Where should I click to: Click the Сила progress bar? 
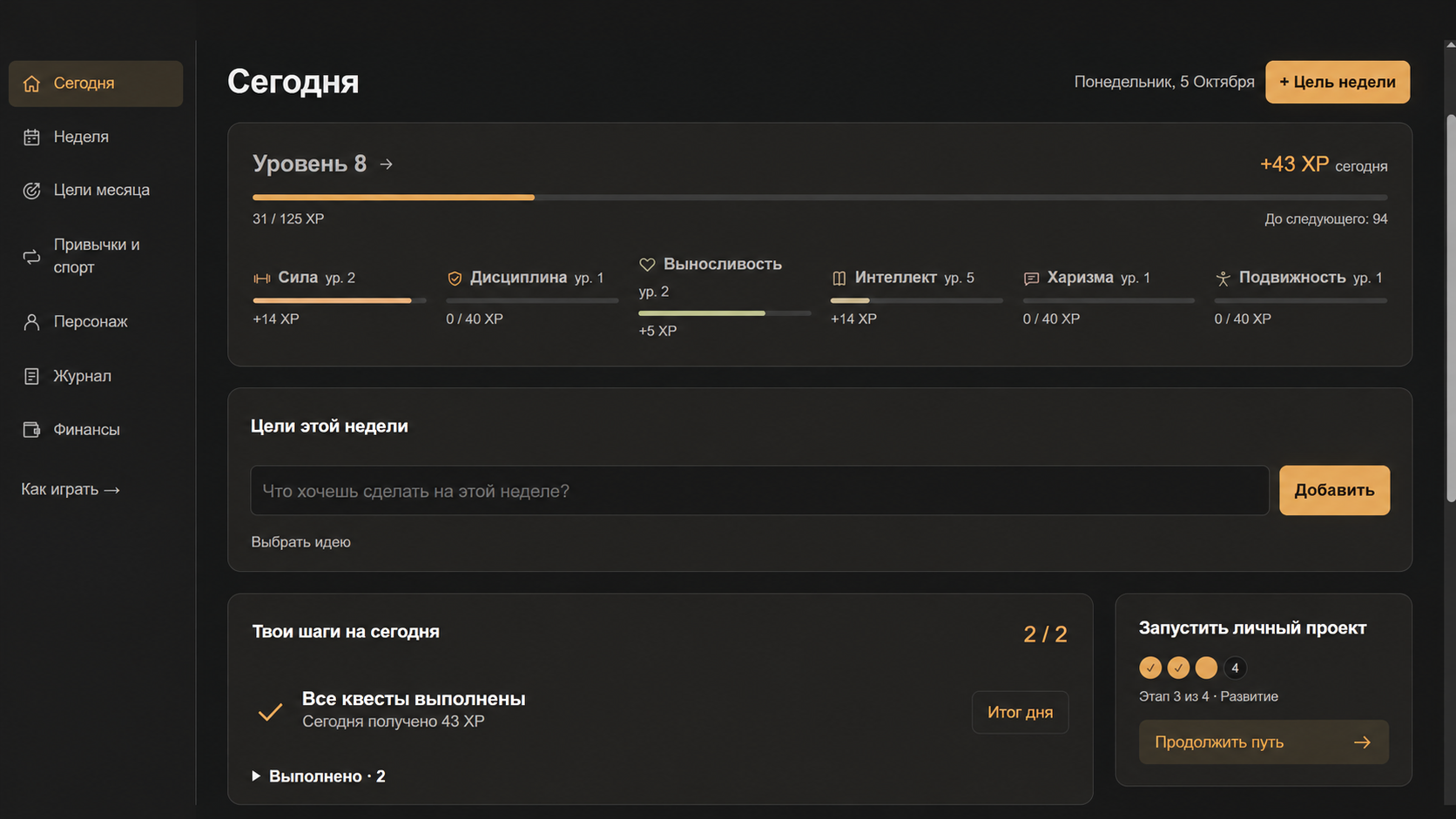340,300
